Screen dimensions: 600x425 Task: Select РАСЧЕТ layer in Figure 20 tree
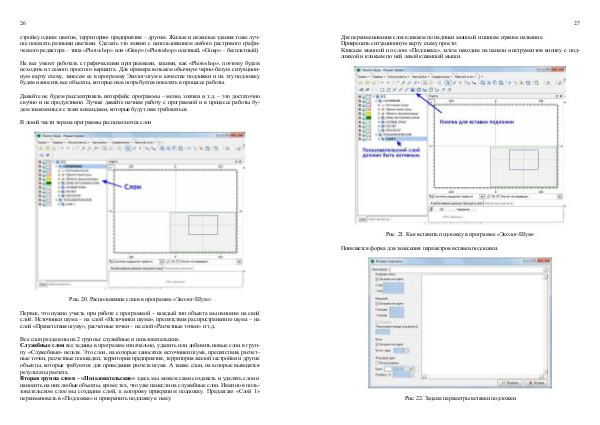[71, 191]
